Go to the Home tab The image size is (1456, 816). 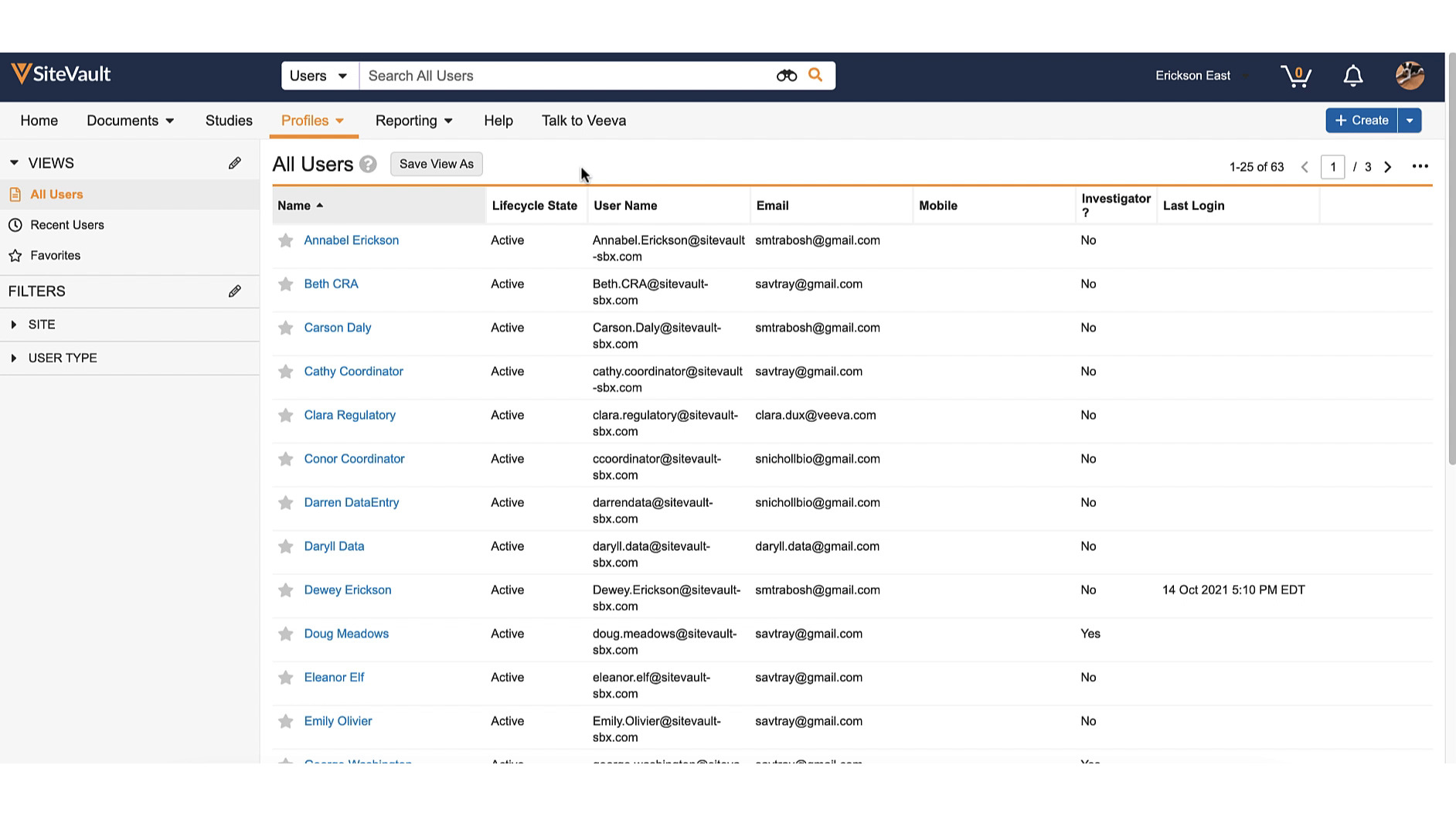tap(39, 121)
